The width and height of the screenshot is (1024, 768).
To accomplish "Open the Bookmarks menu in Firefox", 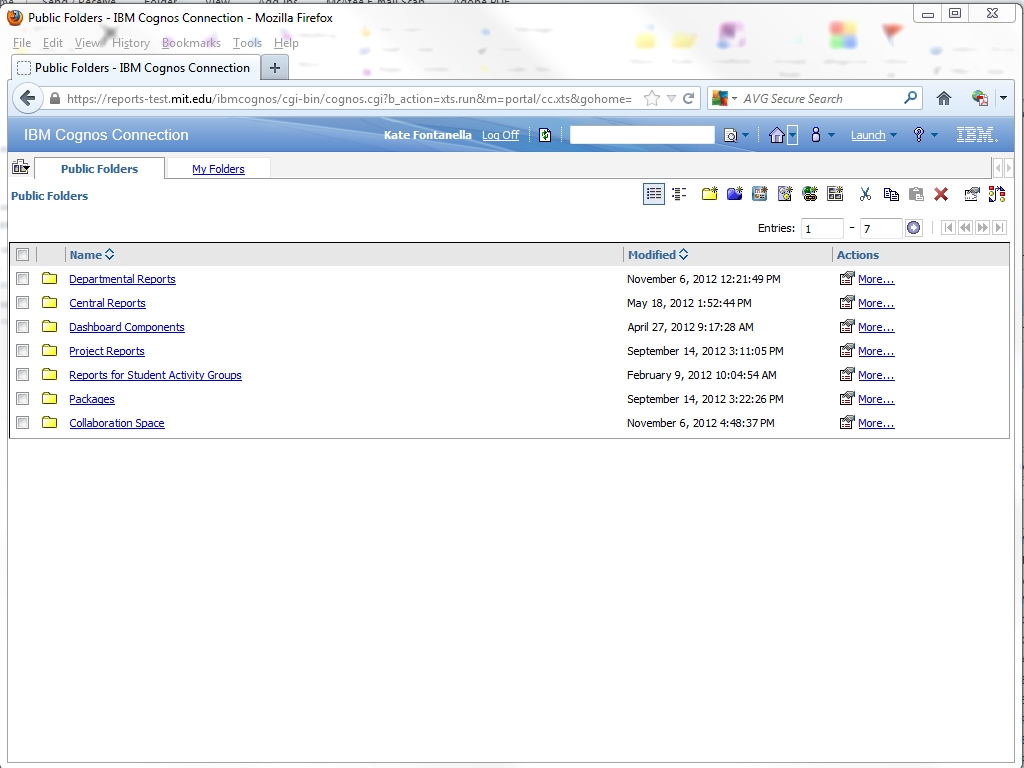I will click(x=191, y=43).
